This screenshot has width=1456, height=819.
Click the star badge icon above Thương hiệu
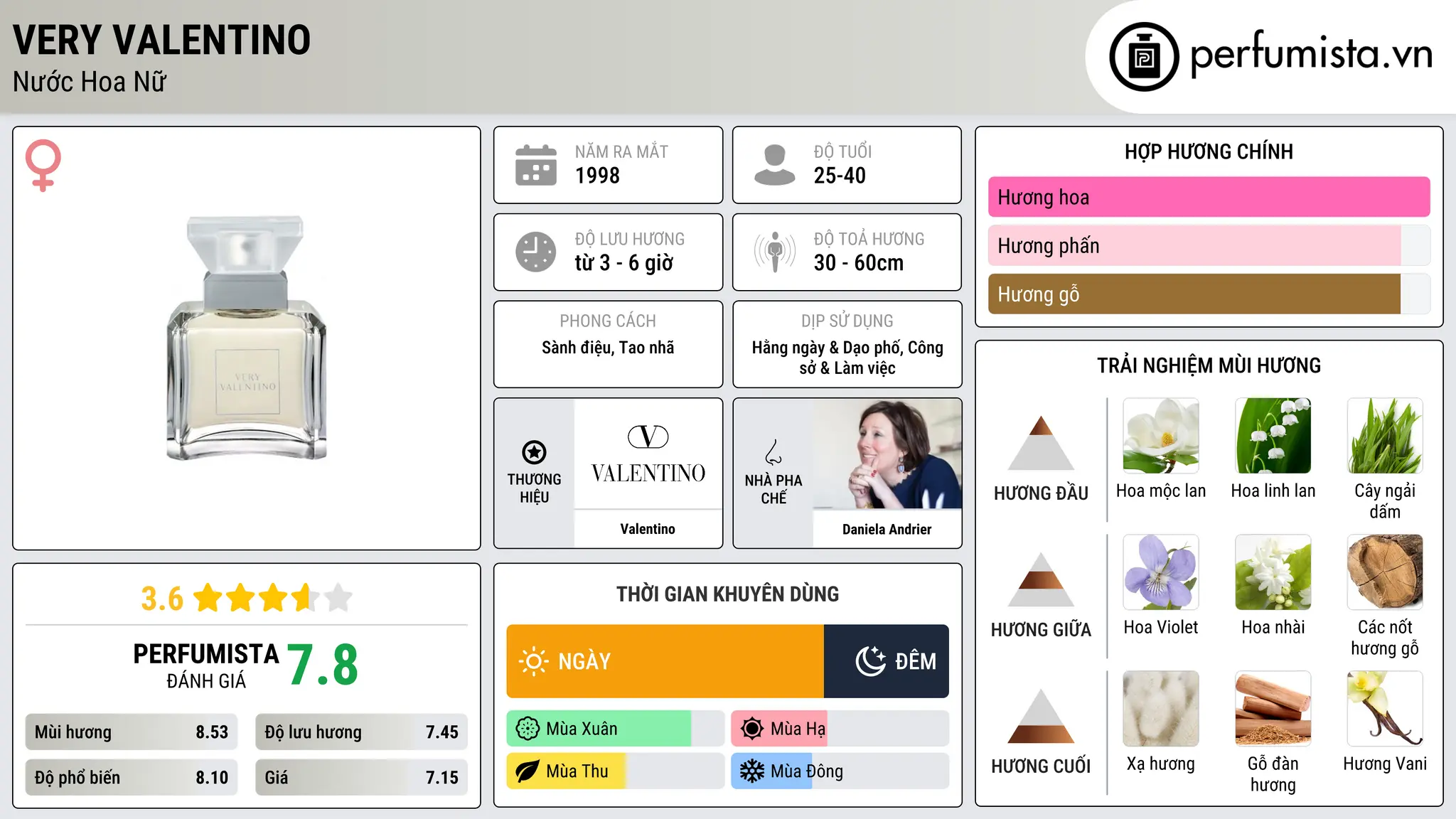click(x=534, y=452)
